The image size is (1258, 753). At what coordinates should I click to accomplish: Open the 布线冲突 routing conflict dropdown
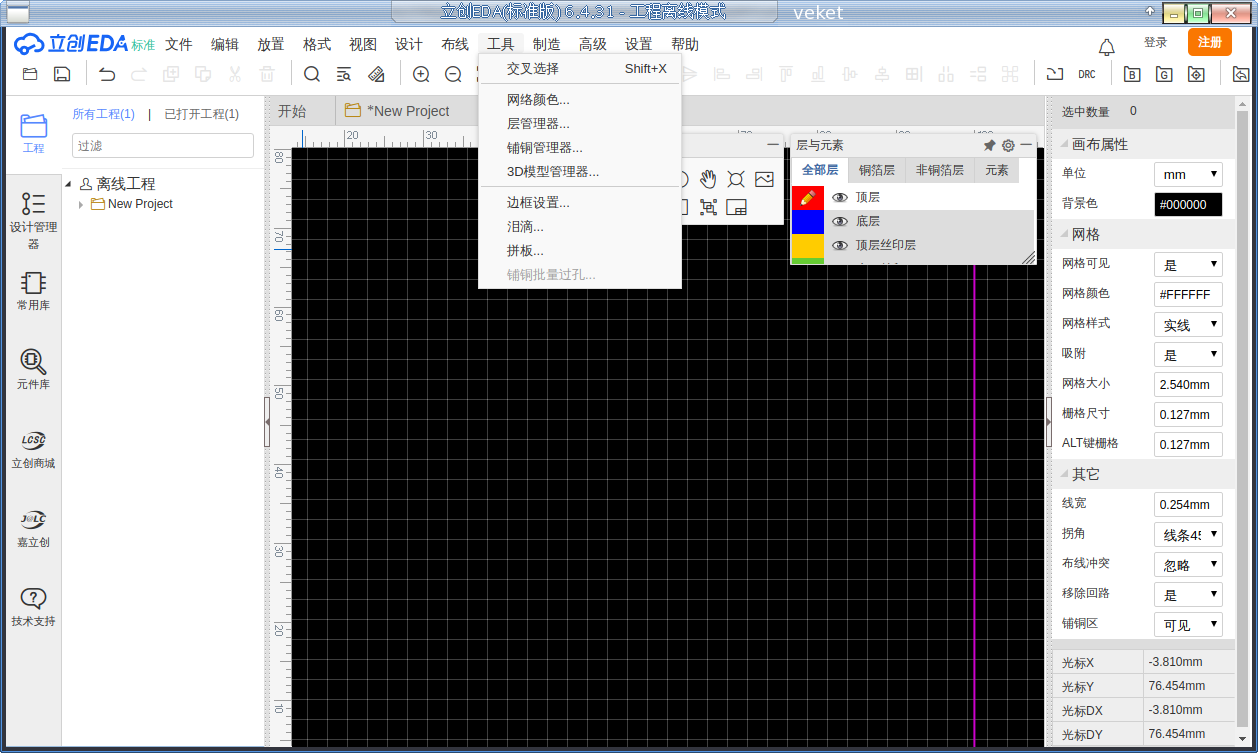click(1188, 564)
